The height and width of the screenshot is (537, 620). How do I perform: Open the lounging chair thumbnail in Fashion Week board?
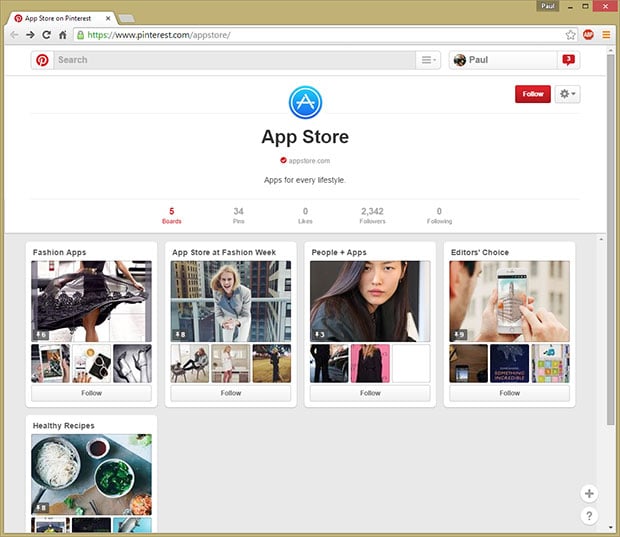coord(189,363)
